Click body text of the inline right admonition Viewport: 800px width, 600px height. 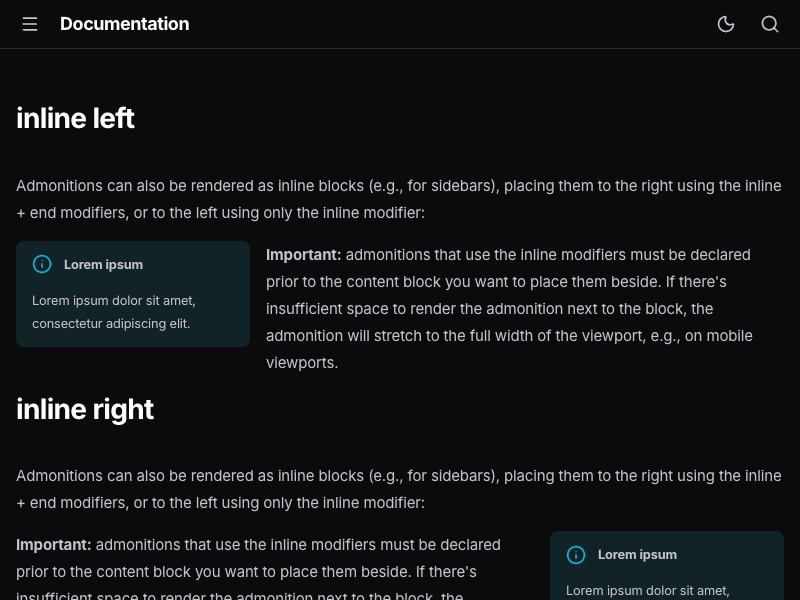(x=647, y=590)
